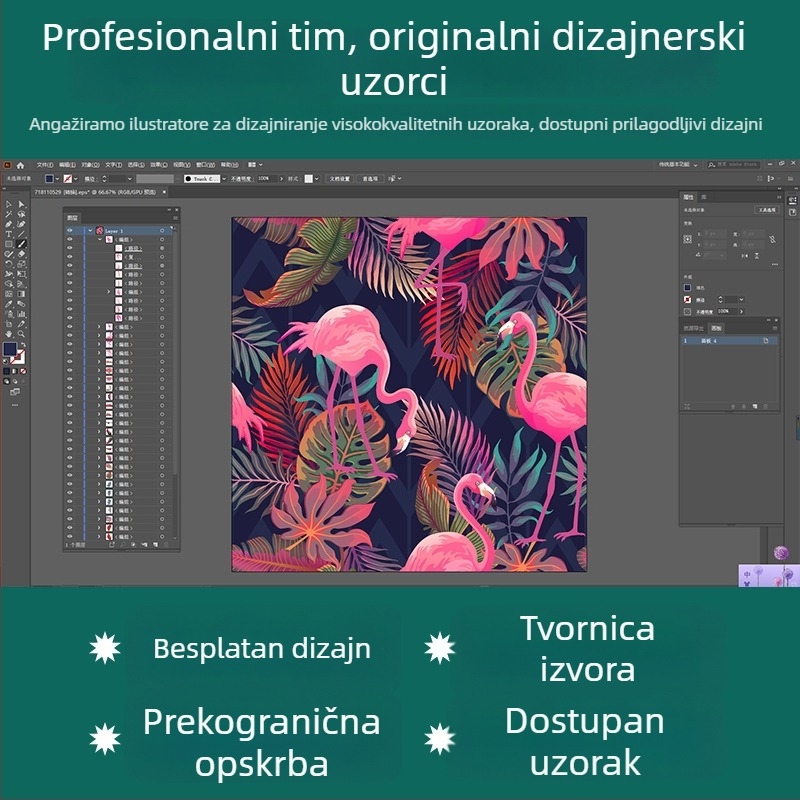Screen dimensions: 800x800
Task: Expand nested group between path rows
Action: click(109, 292)
